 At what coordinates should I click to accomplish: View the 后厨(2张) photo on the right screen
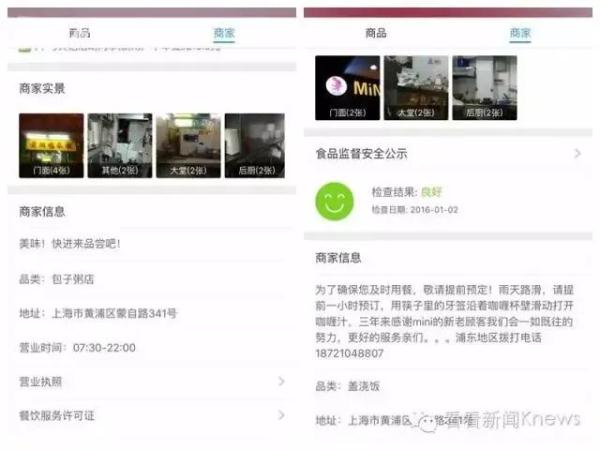(x=484, y=87)
